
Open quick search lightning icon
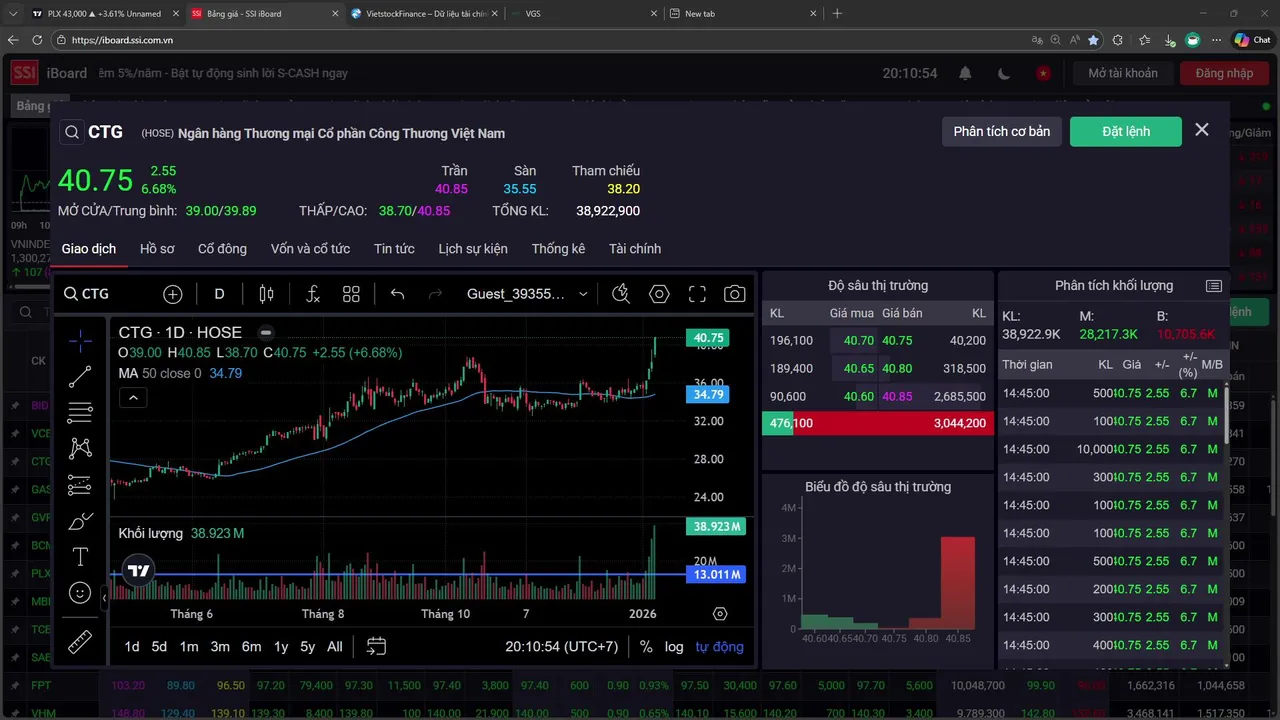tap(621, 294)
